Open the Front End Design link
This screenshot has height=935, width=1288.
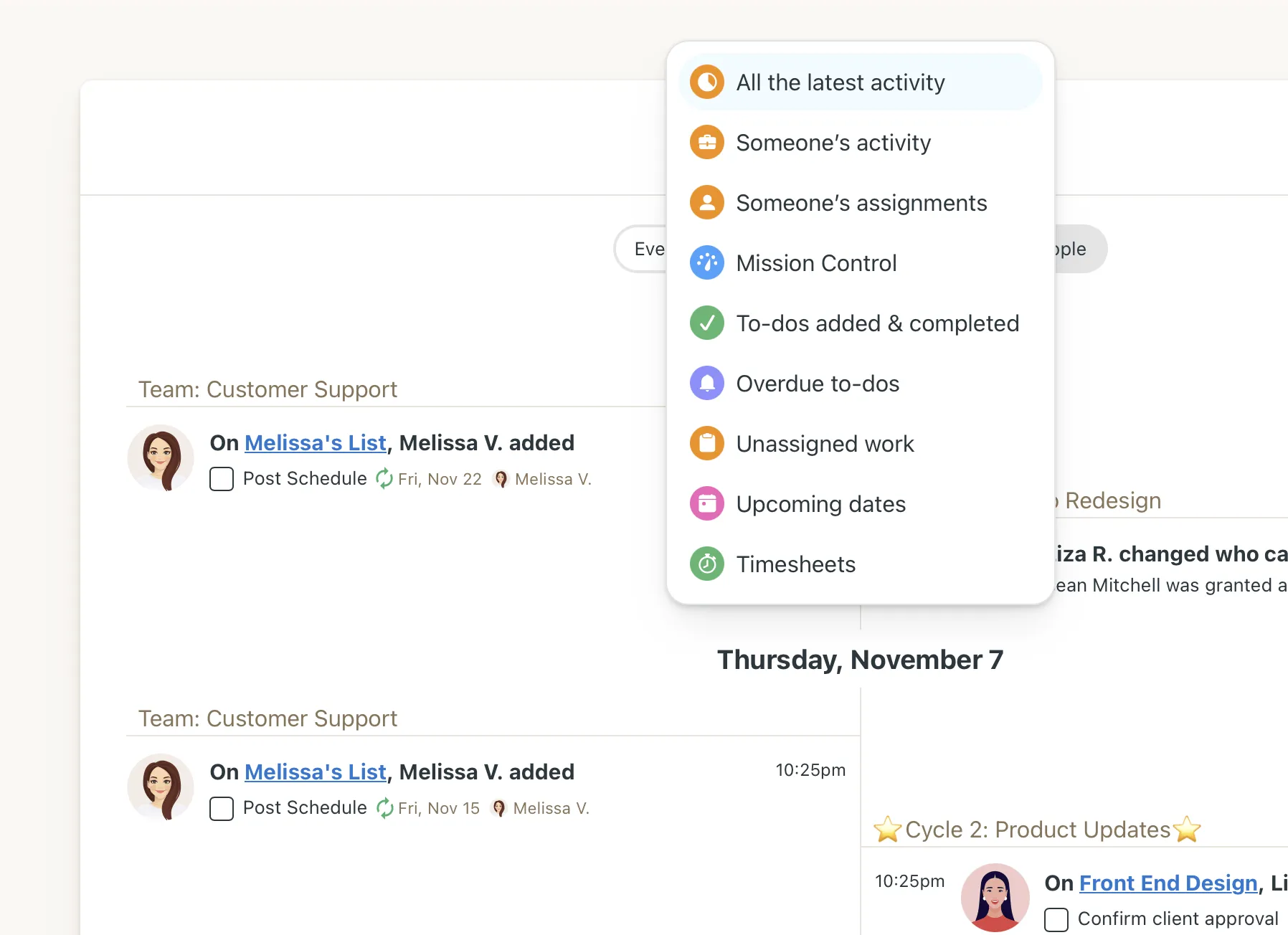click(1169, 883)
